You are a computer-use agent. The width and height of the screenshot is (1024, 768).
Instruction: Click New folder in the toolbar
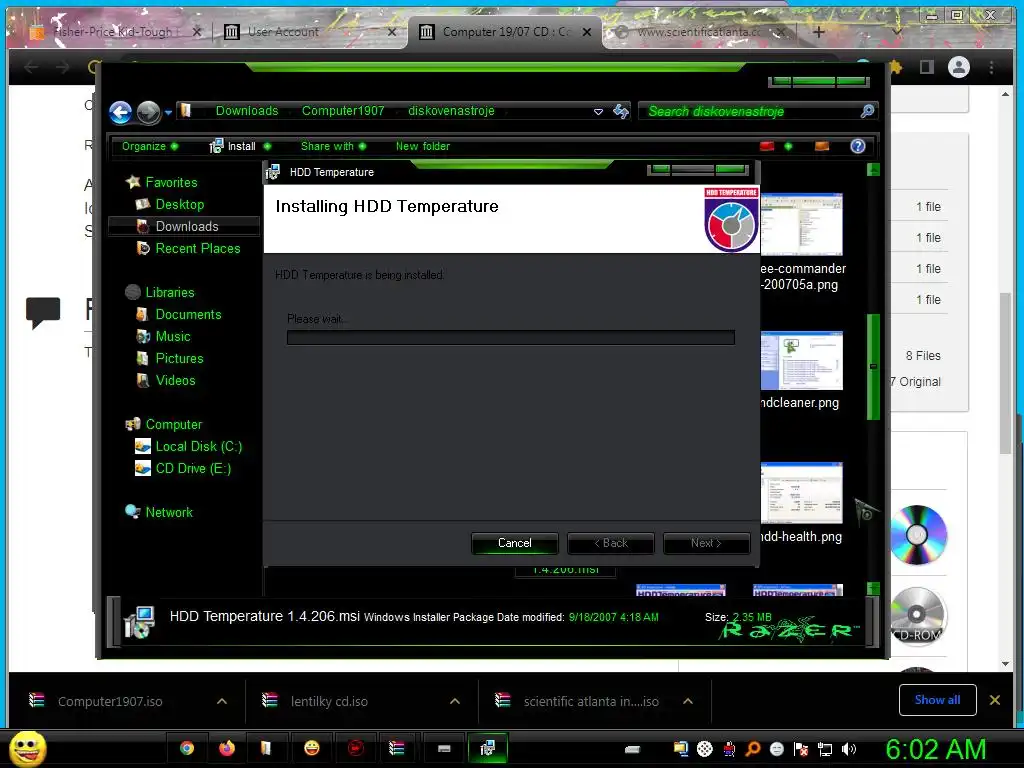(x=423, y=146)
